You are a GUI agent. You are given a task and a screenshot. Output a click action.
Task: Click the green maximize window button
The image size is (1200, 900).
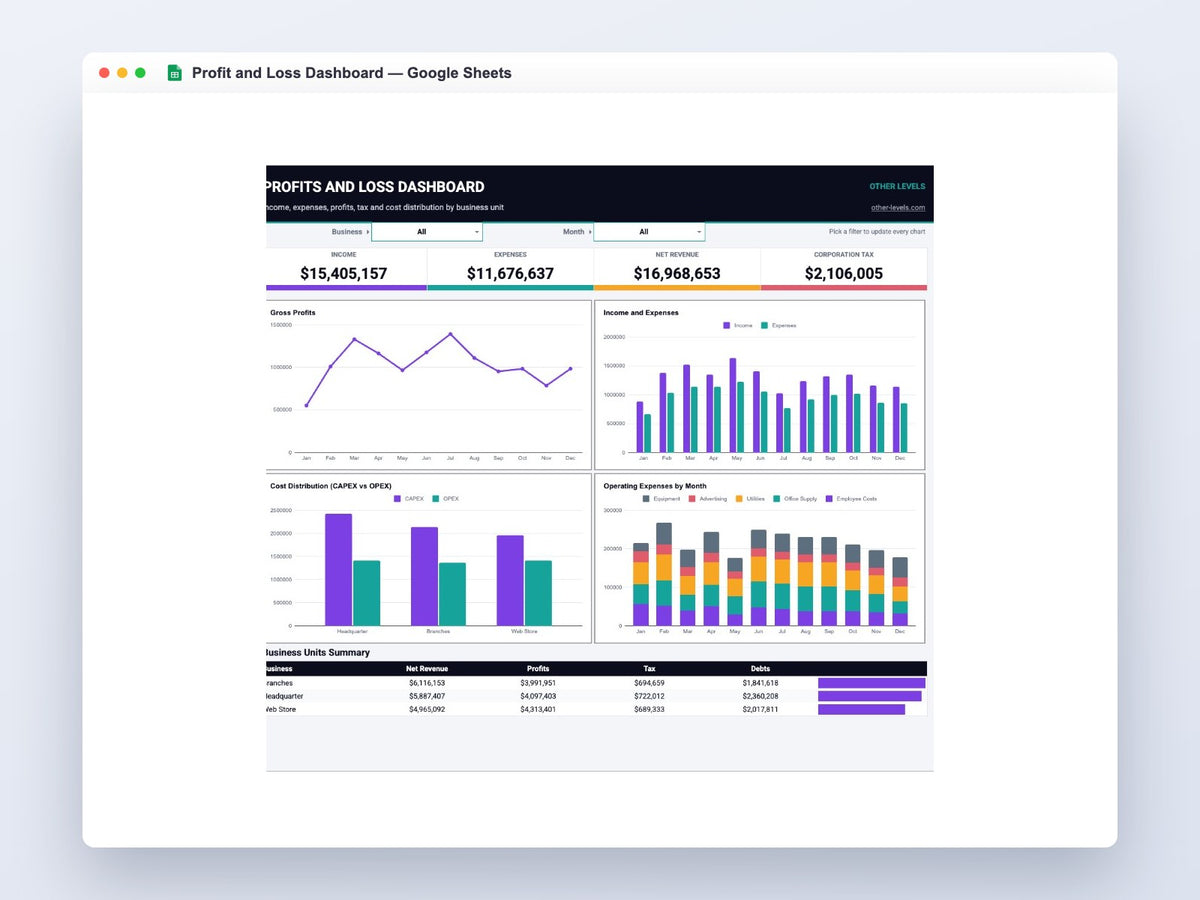pos(141,73)
